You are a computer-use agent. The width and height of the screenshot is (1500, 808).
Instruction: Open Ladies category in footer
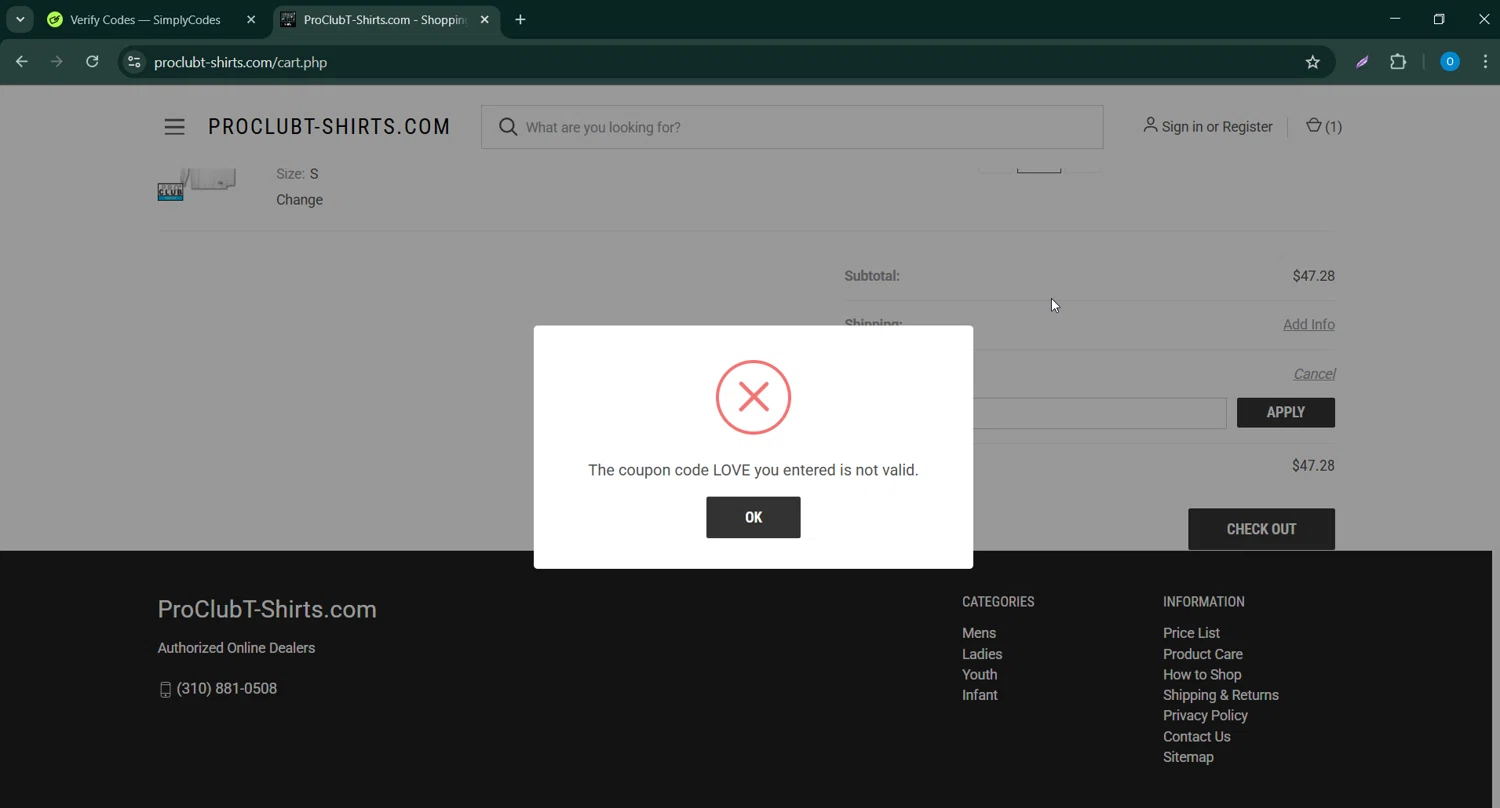click(982, 654)
